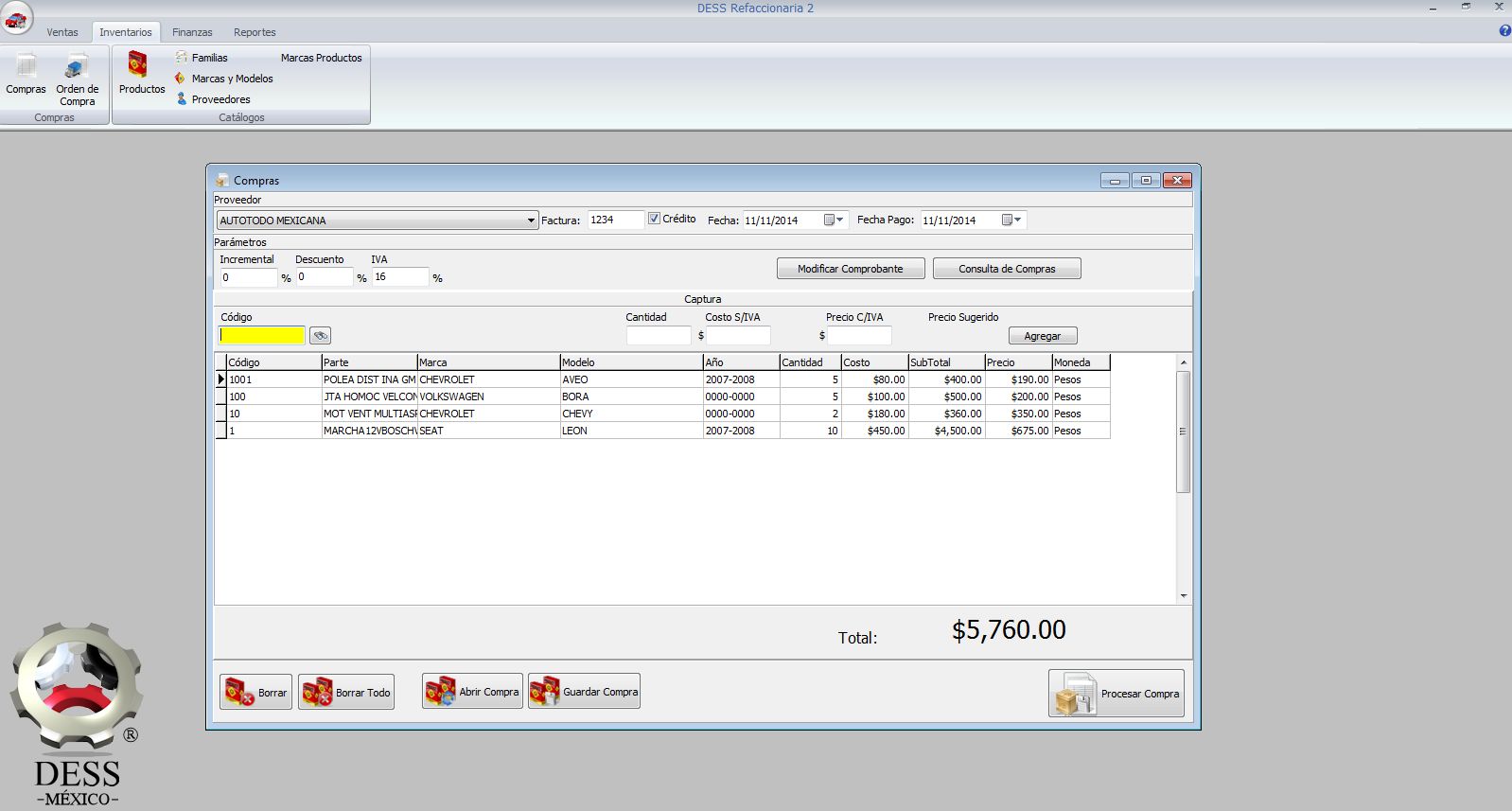
Task: Click the grid scroll down arrow
Action: (x=1183, y=596)
